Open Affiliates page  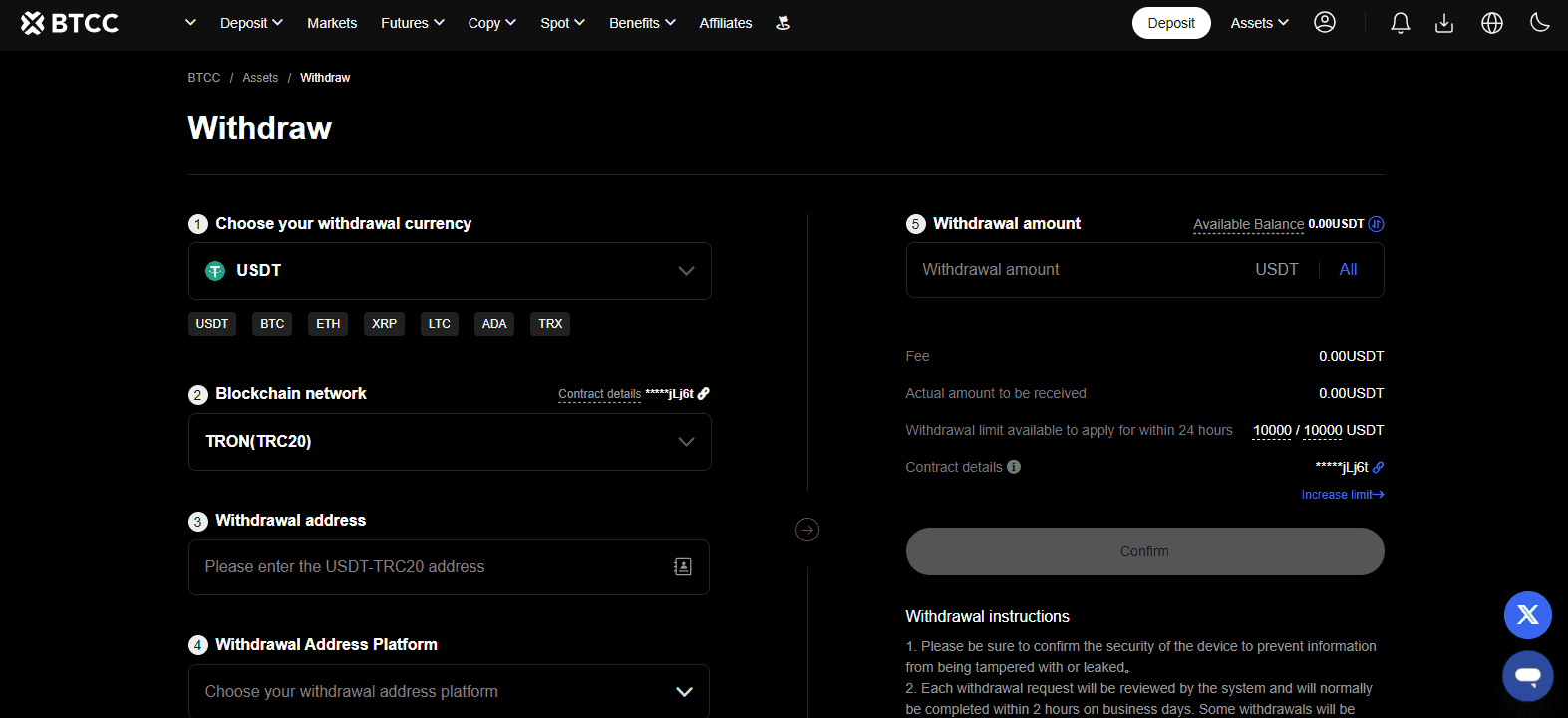coord(726,23)
